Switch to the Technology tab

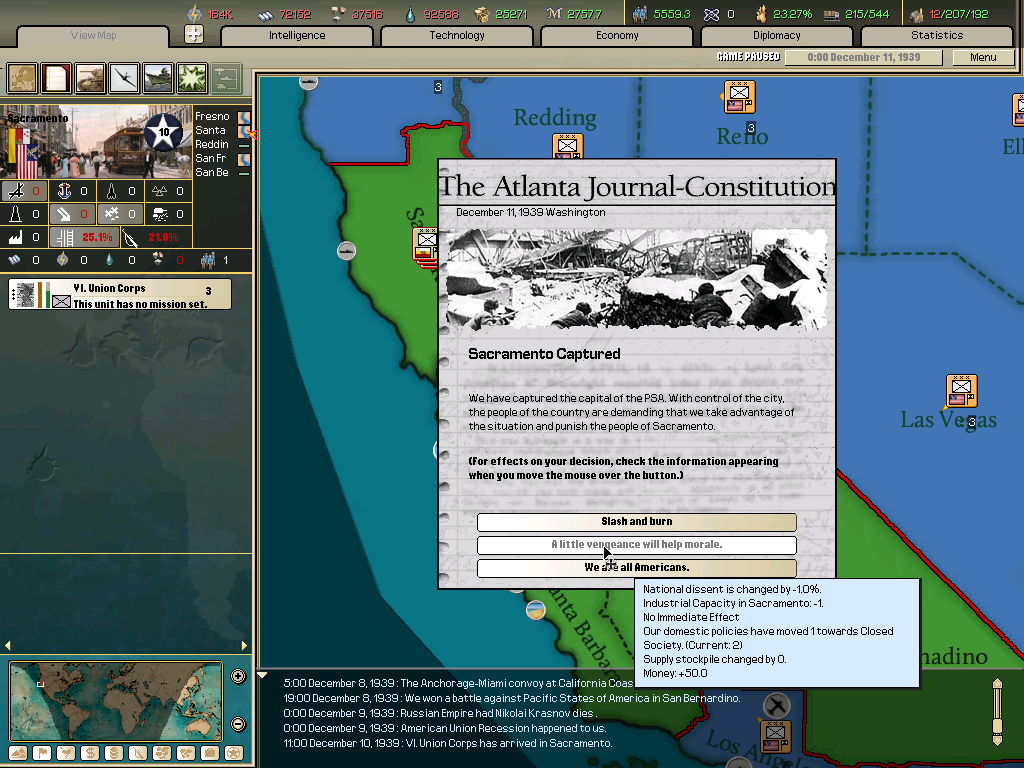pyautogui.click(x=456, y=35)
